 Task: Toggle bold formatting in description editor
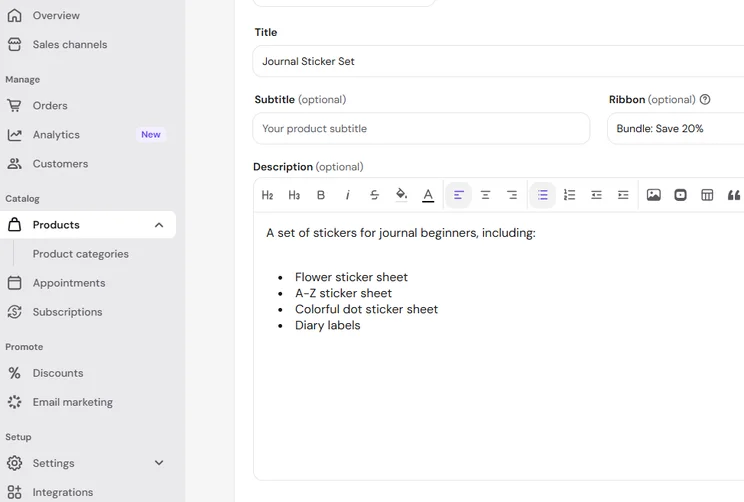321,195
